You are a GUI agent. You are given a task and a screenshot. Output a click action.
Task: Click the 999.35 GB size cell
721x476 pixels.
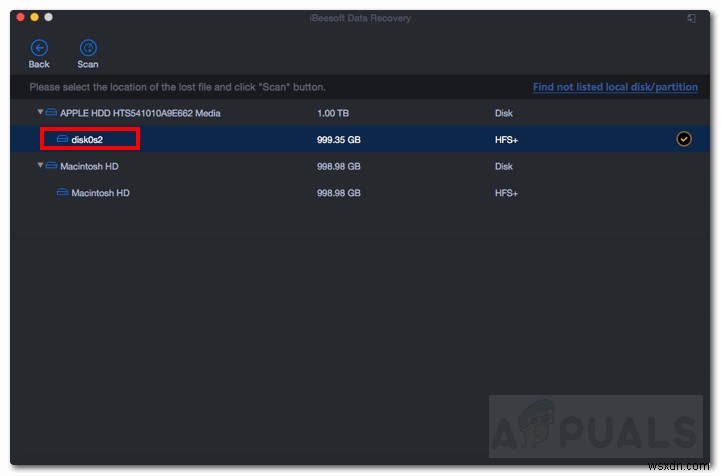(338, 139)
